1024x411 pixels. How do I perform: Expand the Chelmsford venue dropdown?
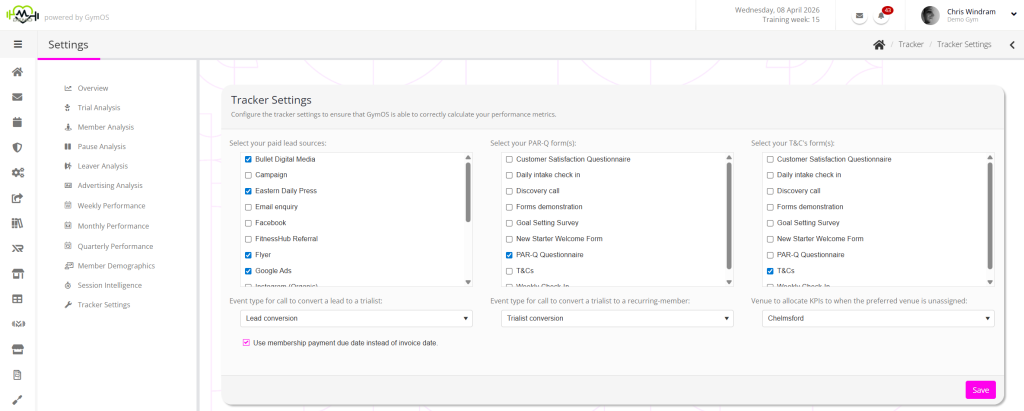click(876, 318)
